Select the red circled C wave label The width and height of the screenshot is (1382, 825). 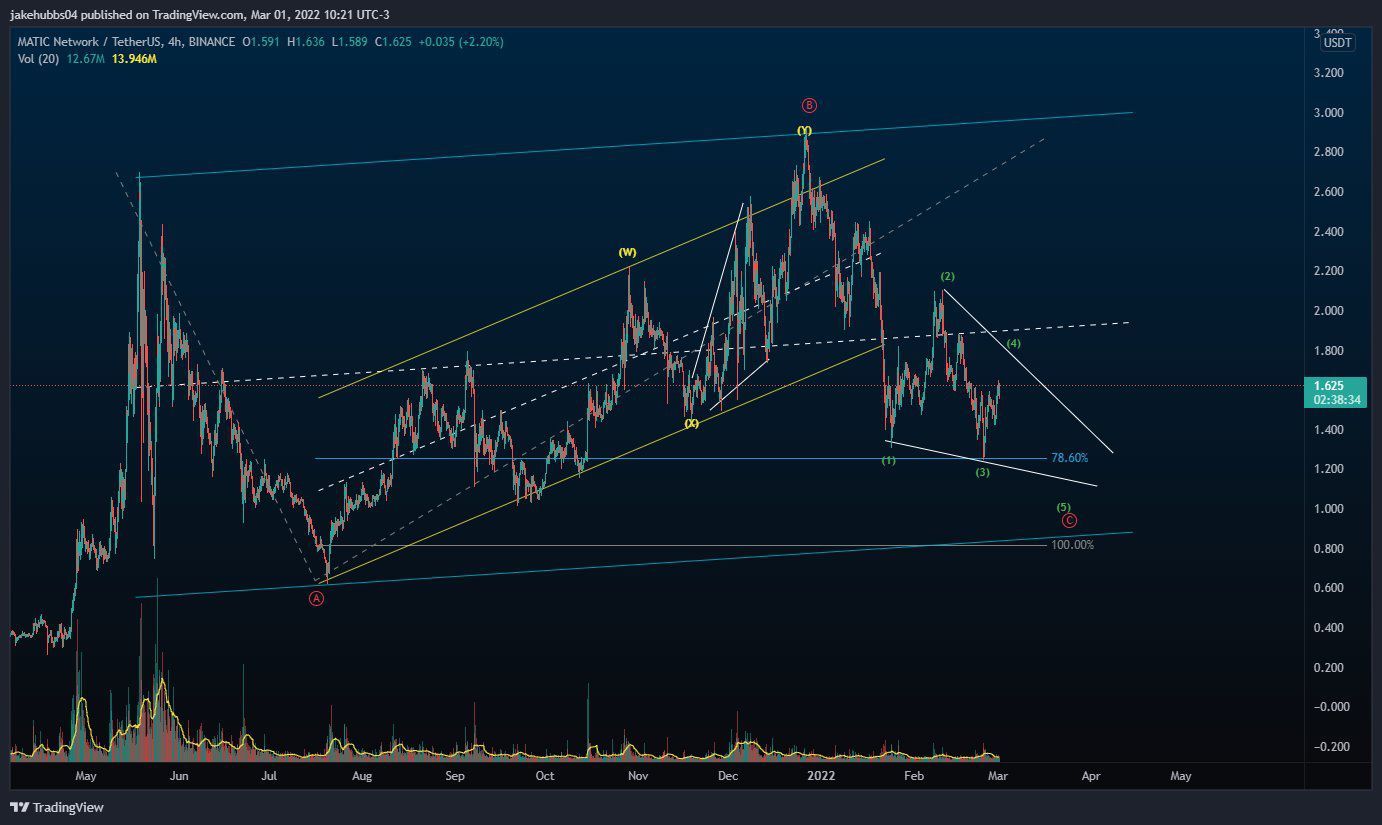click(1069, 520)
